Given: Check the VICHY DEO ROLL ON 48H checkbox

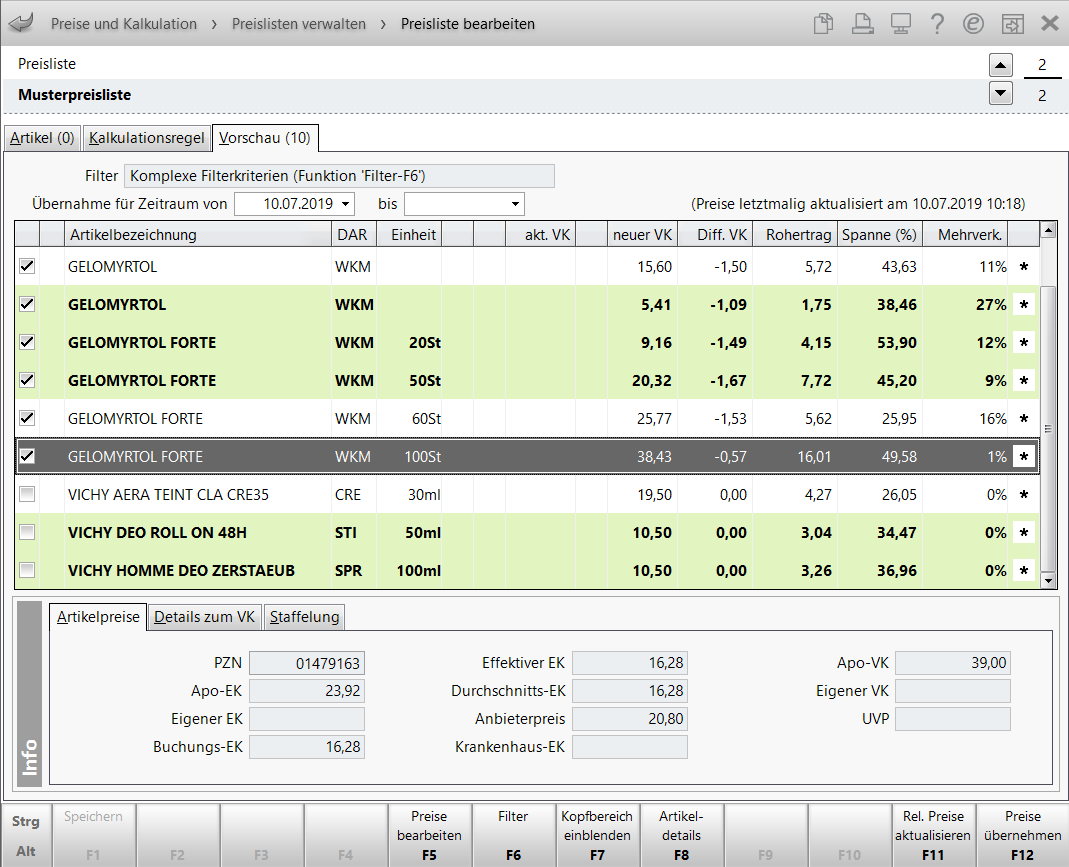Looking at the screenshot, I should [27, 533].
